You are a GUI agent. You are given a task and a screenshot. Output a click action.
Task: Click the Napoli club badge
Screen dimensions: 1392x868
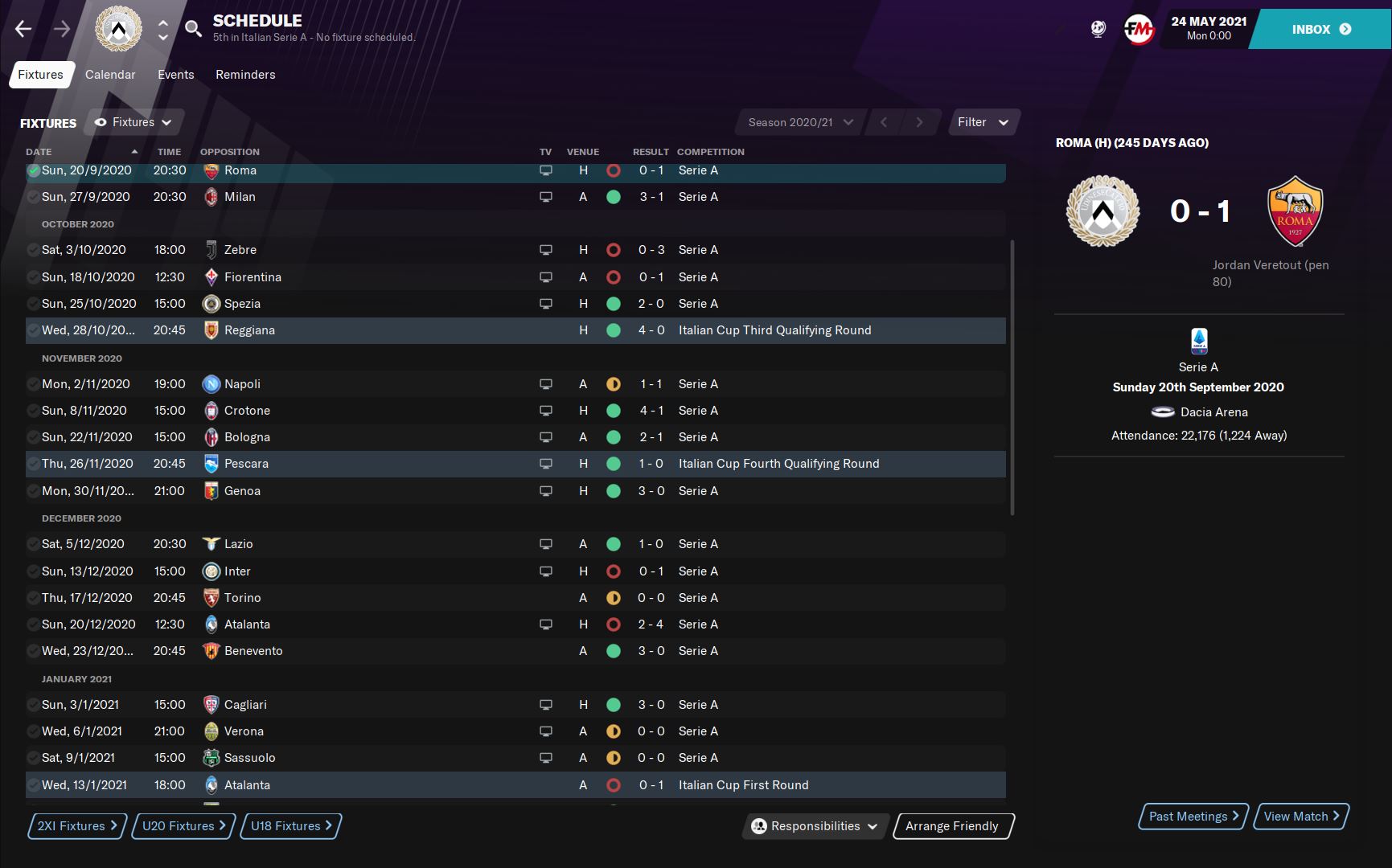click(211, 384)
